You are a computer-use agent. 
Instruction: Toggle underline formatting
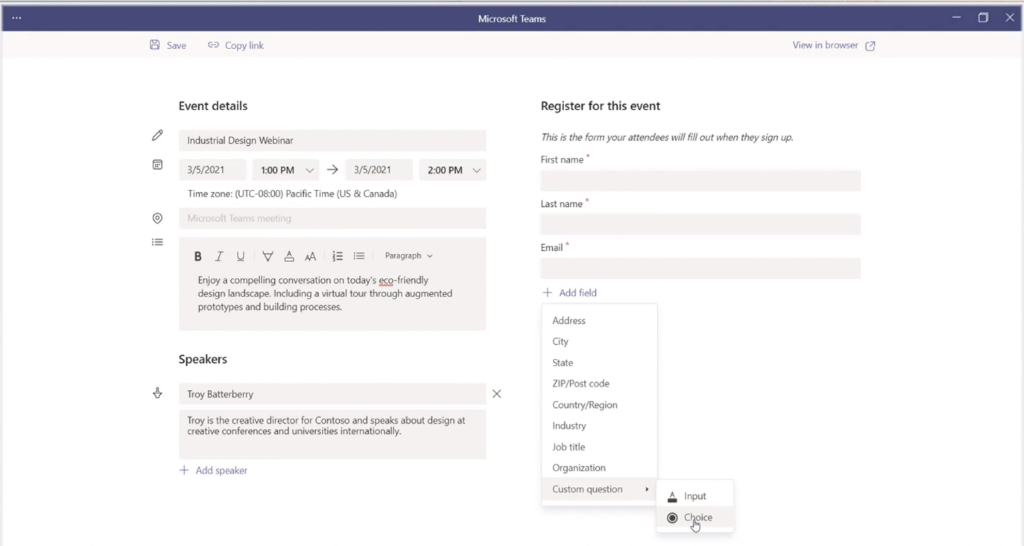[240, 256]
